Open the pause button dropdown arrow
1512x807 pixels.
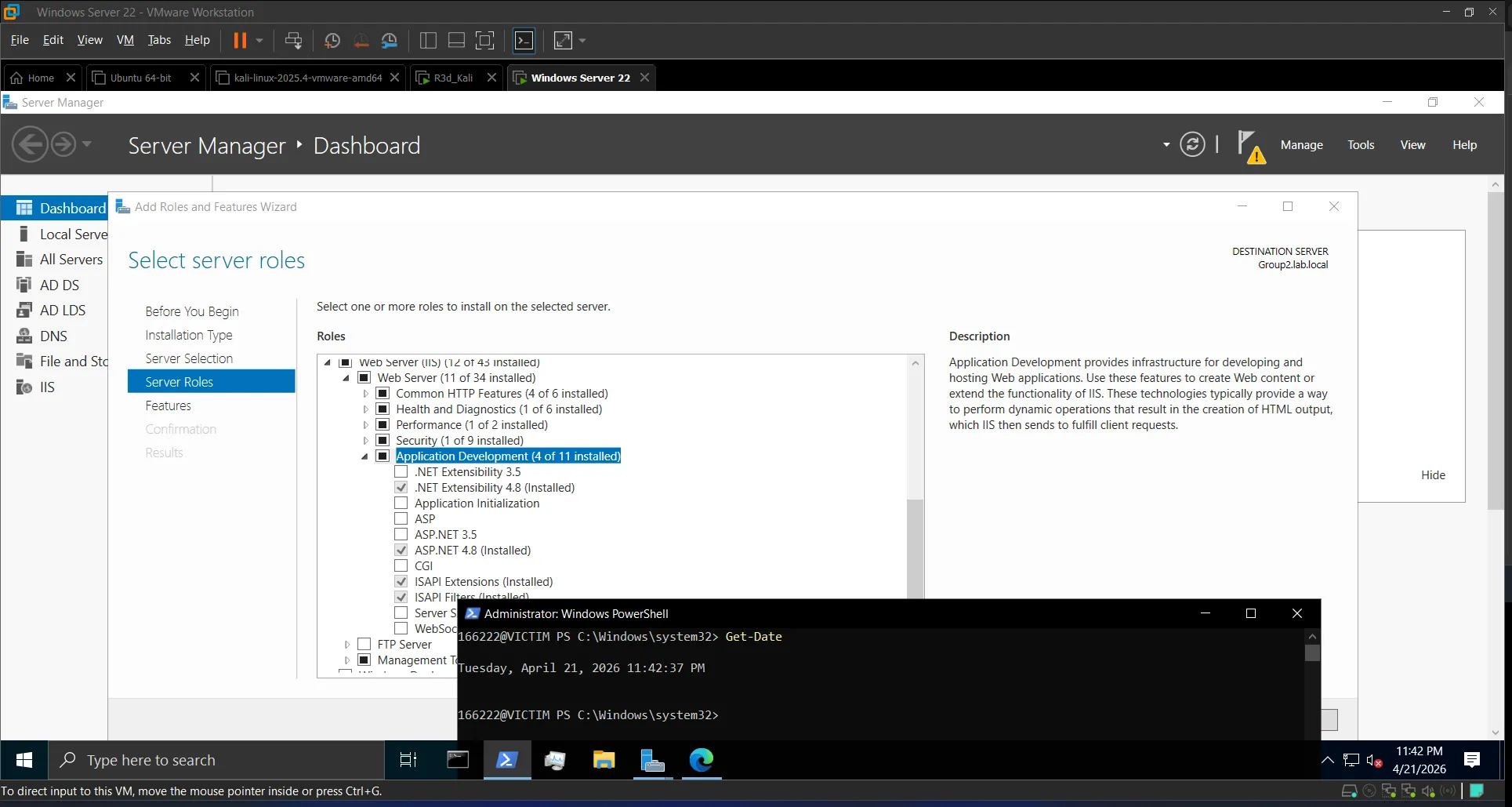(259, 40)
